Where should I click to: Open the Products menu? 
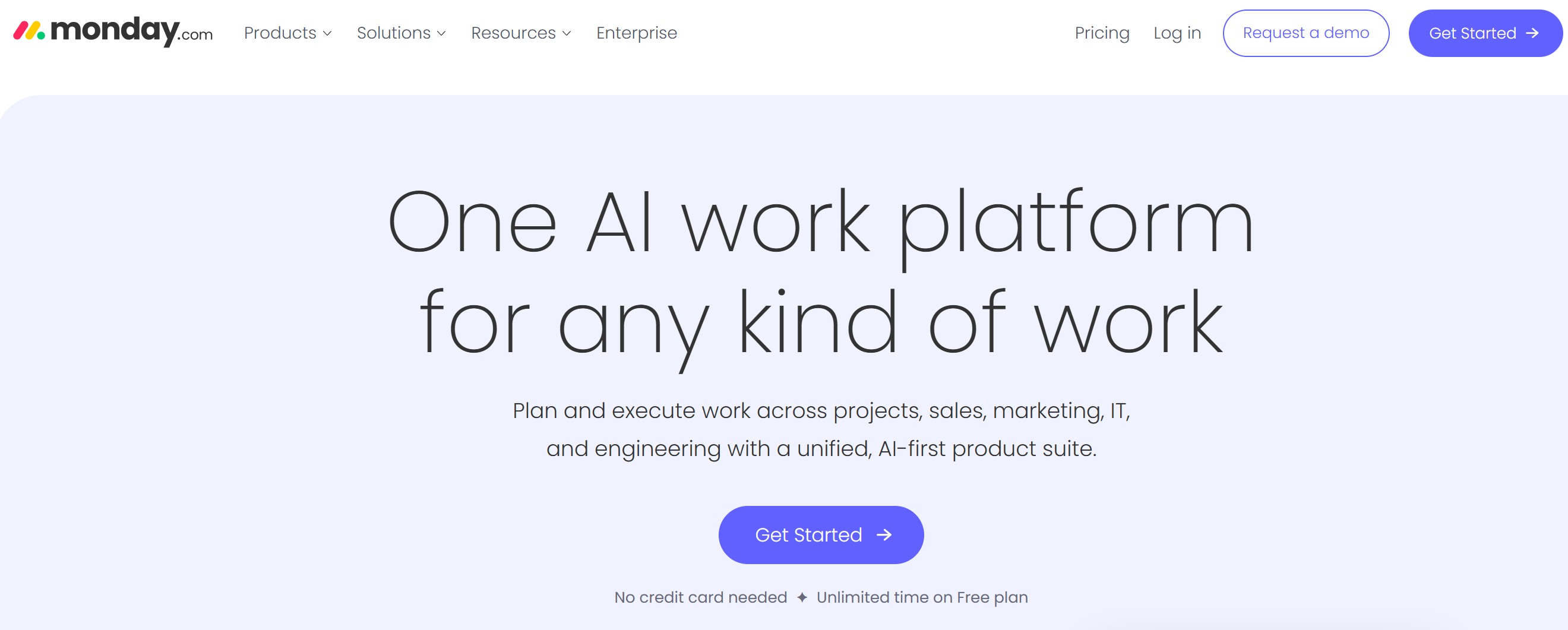[280, 33]
